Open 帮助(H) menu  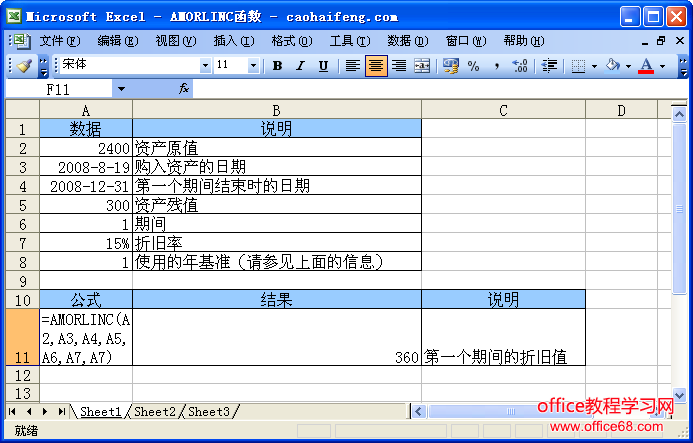[524, 41]
